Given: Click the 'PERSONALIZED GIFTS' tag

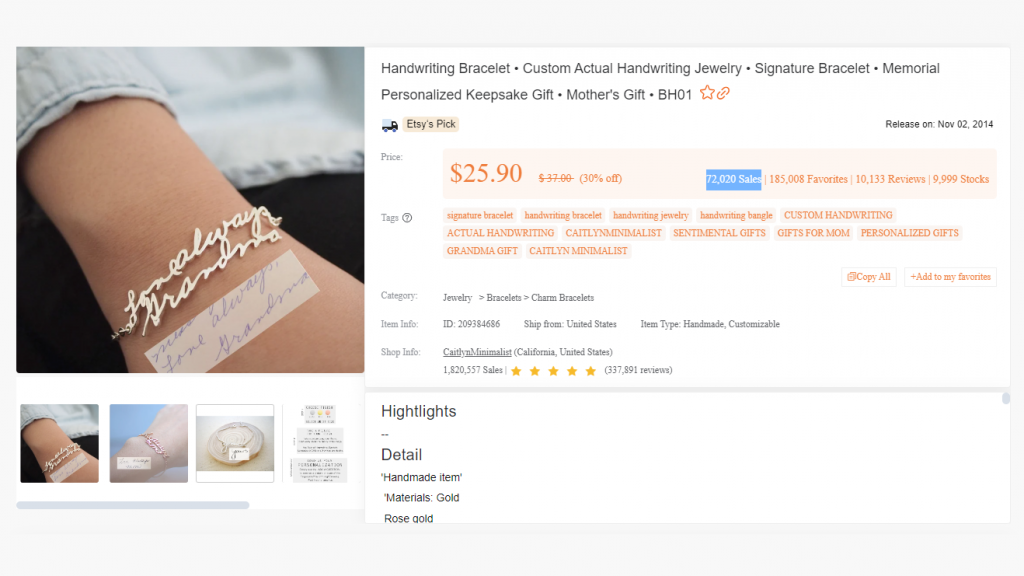Looking at the screenshot, I should (x=909, y=233).
